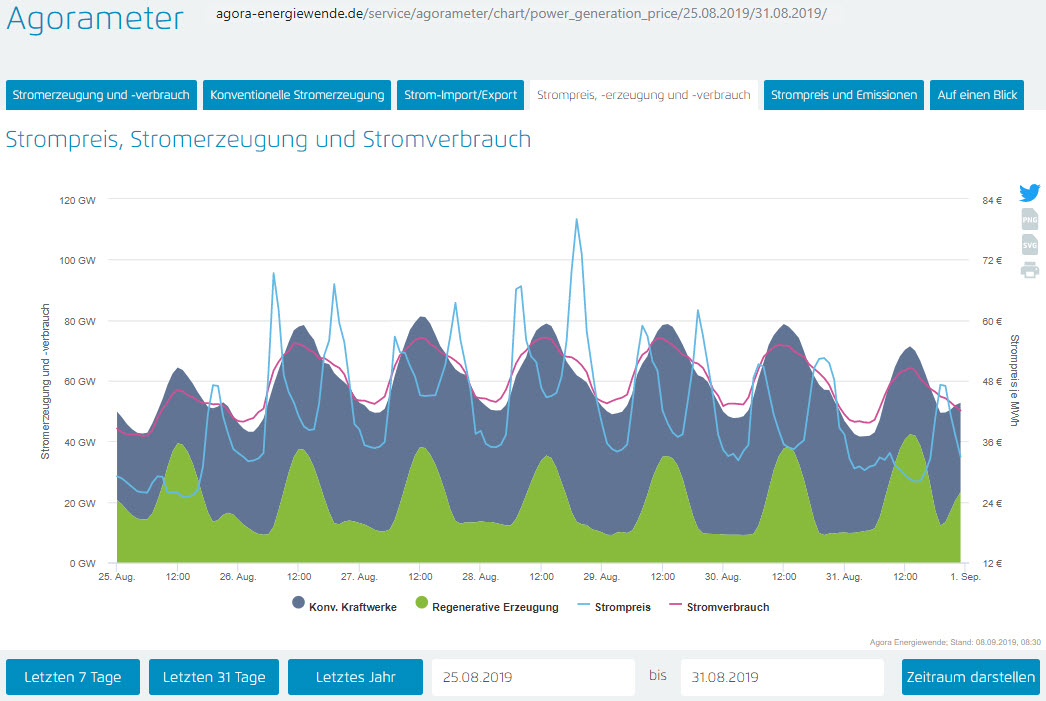Focus the start date field 25.08.2019
This screenshot has height=701, width=1046.
tap(531, 677)
